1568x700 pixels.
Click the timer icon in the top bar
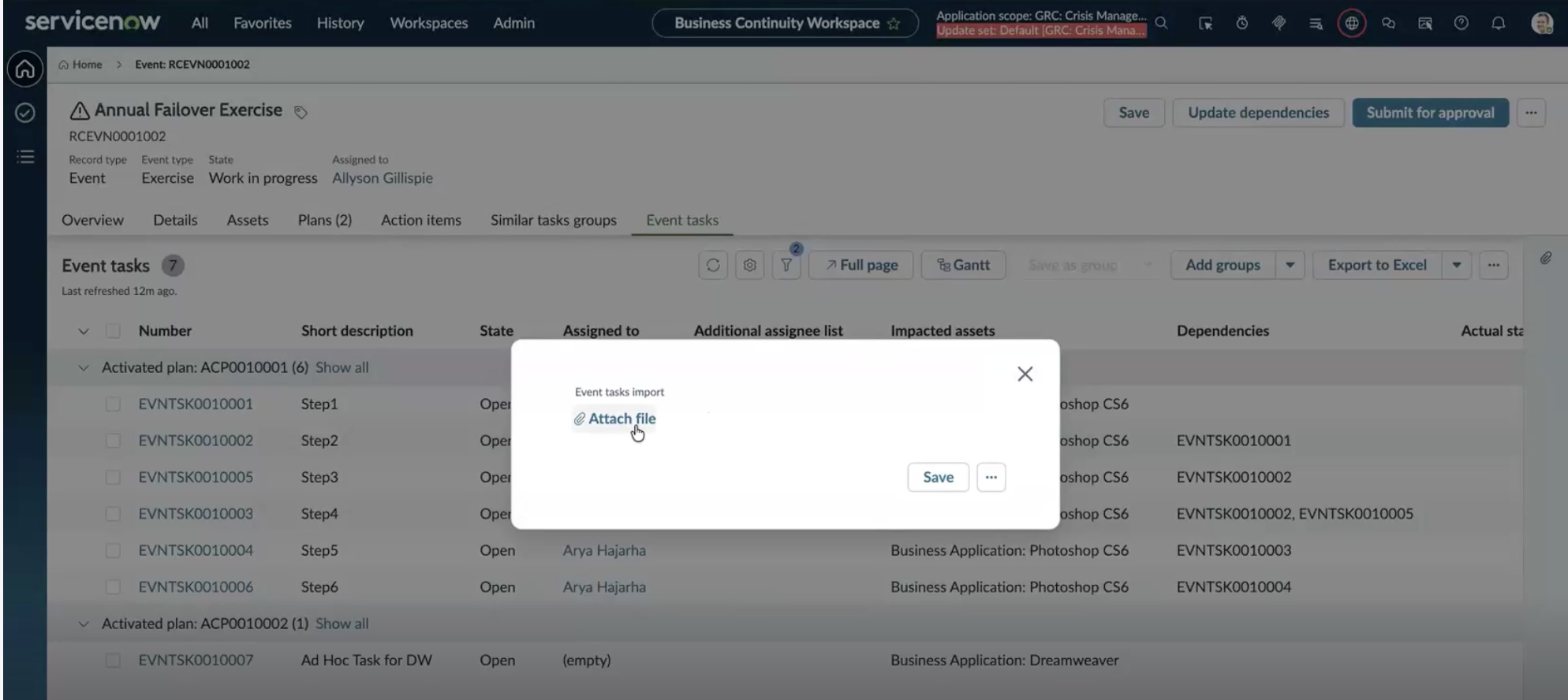point(1242,23)
